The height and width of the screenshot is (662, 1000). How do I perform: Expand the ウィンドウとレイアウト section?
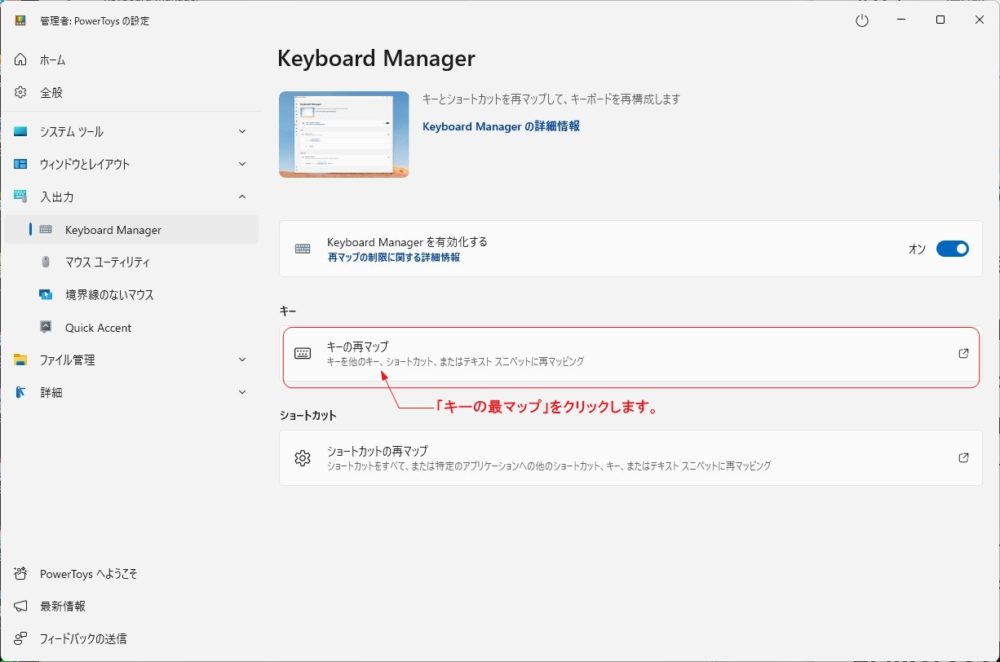(x=242, y=164)
